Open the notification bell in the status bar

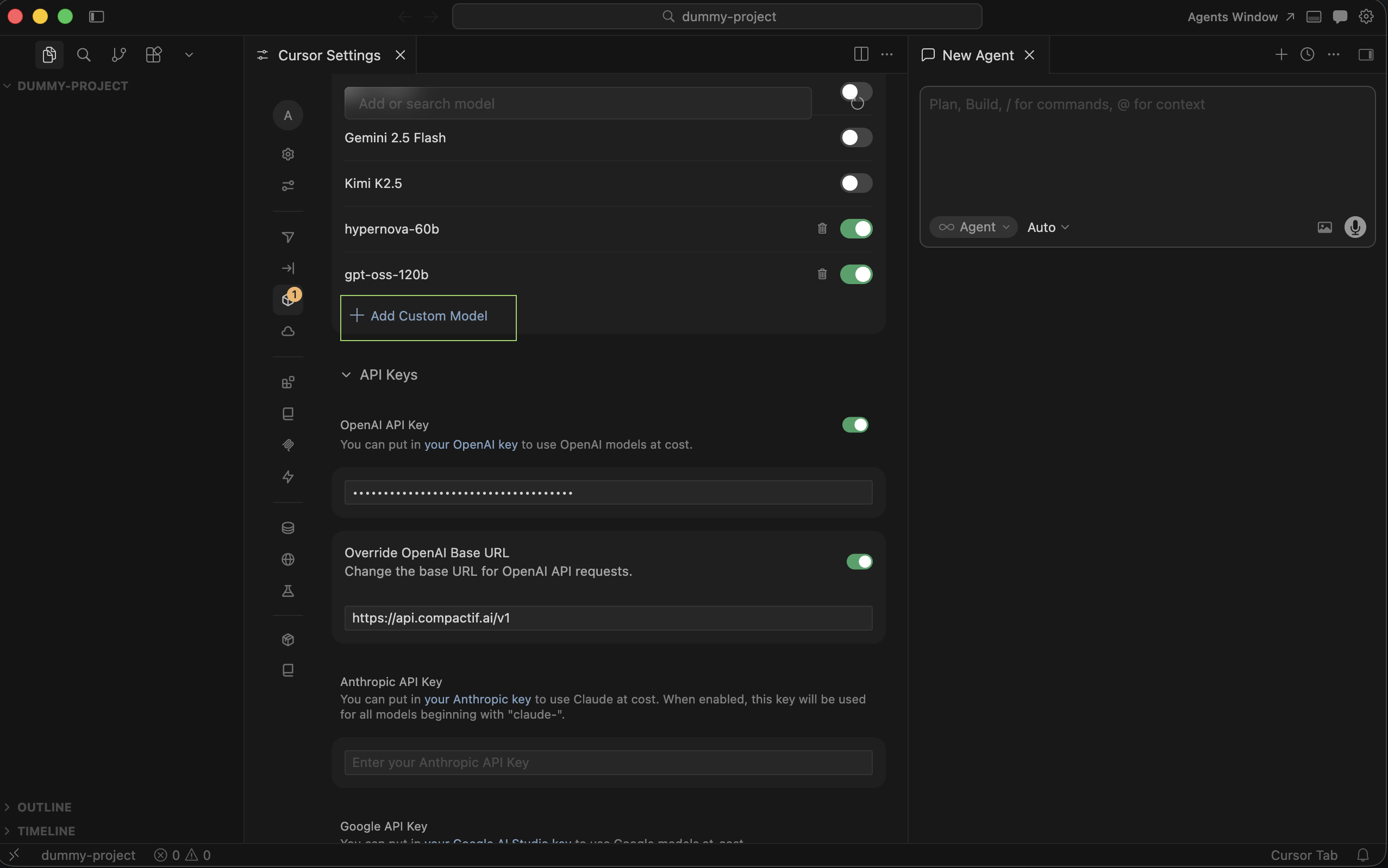(x=1363, y=855)
